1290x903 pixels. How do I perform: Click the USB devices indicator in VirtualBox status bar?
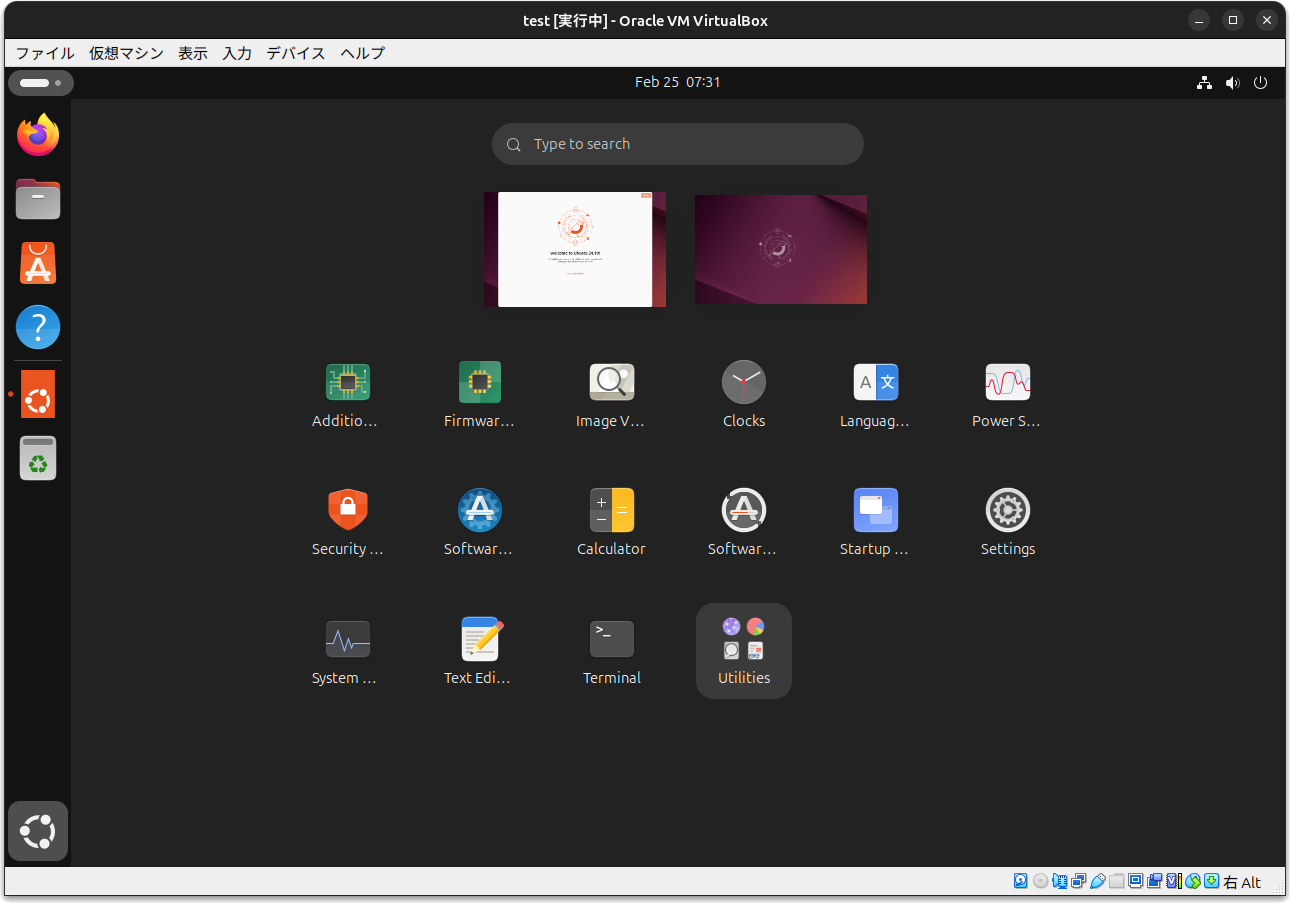coord(1098,881)
